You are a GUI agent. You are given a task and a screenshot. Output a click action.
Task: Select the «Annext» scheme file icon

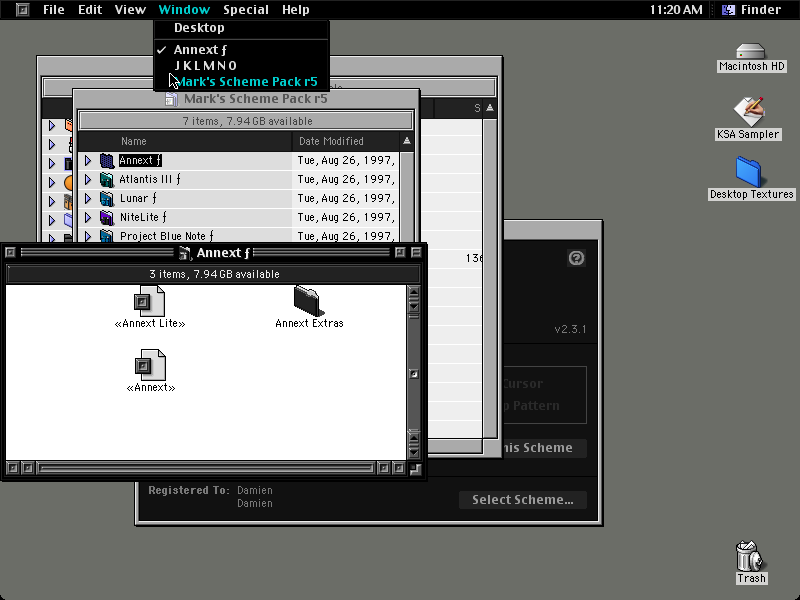coord(151,365)
